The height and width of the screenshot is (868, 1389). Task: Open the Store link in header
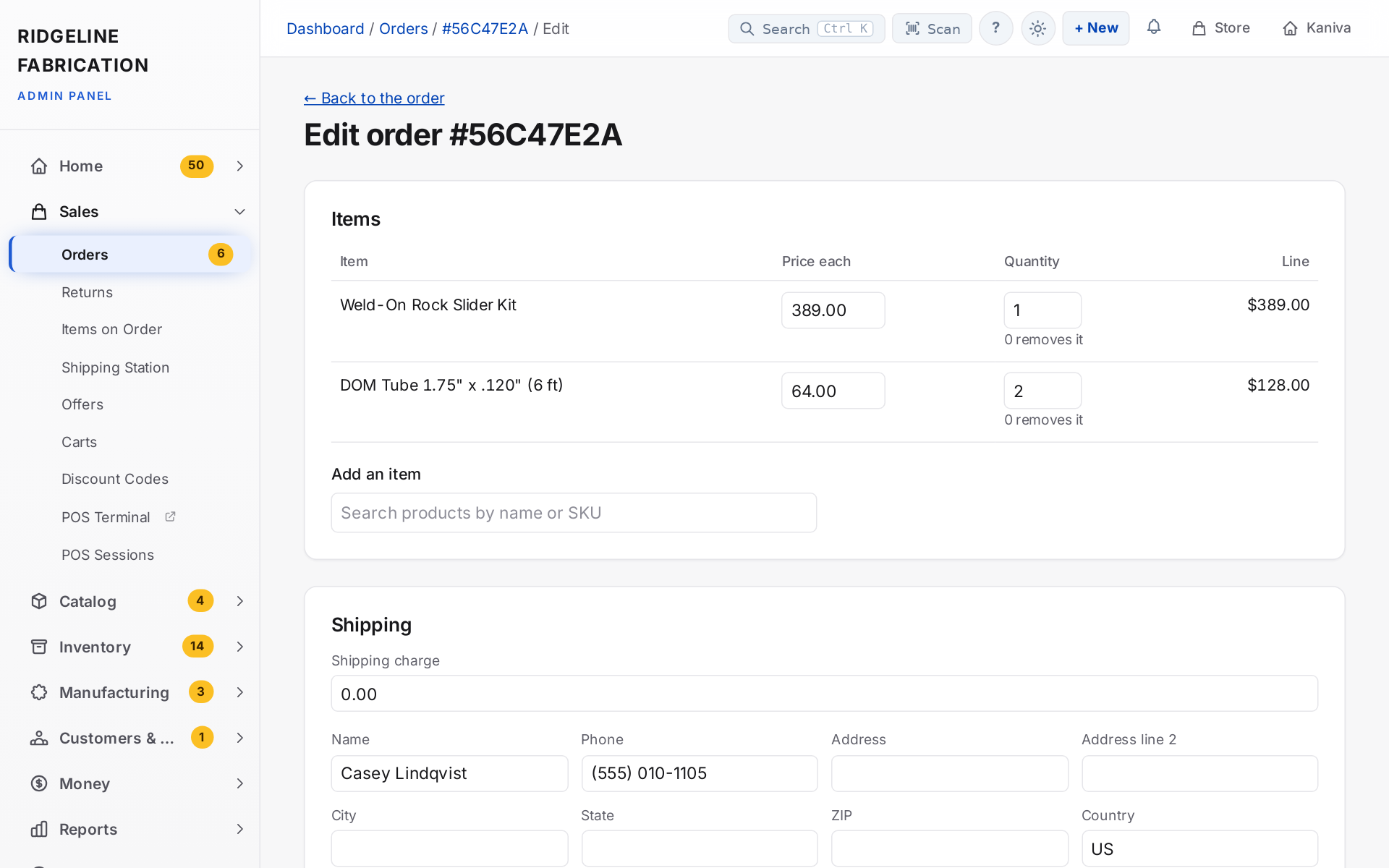click(1221, 28)
